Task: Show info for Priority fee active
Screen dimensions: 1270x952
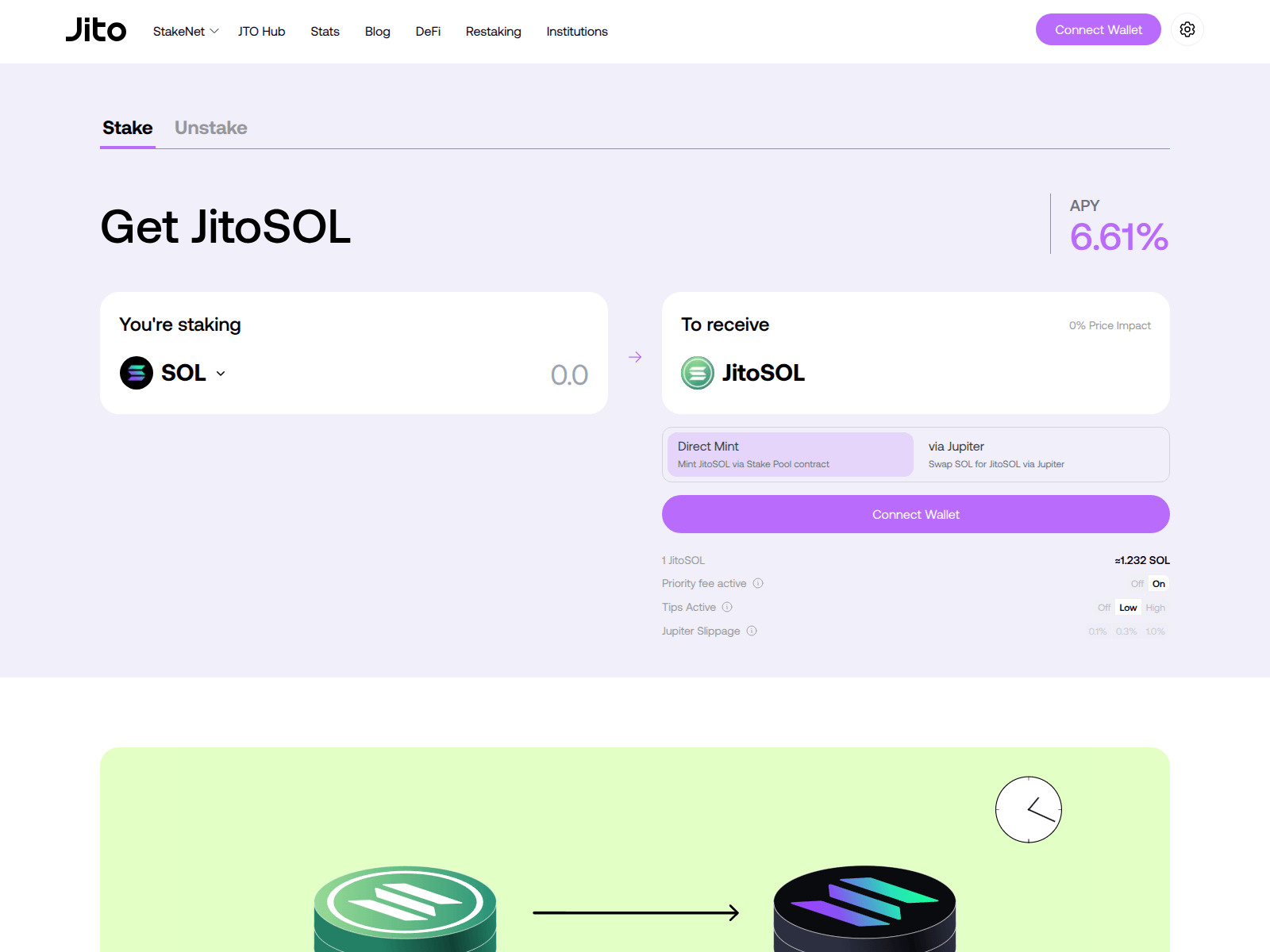Action: click(x=758, y=583)
